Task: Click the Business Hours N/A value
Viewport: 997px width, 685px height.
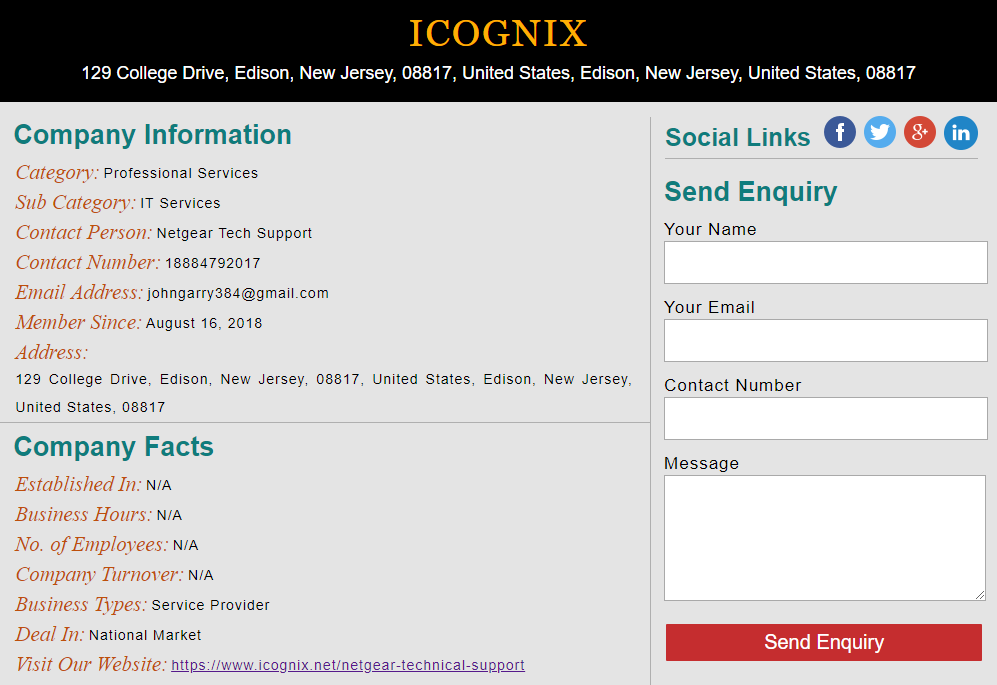Action: click(x=169, y=515)
